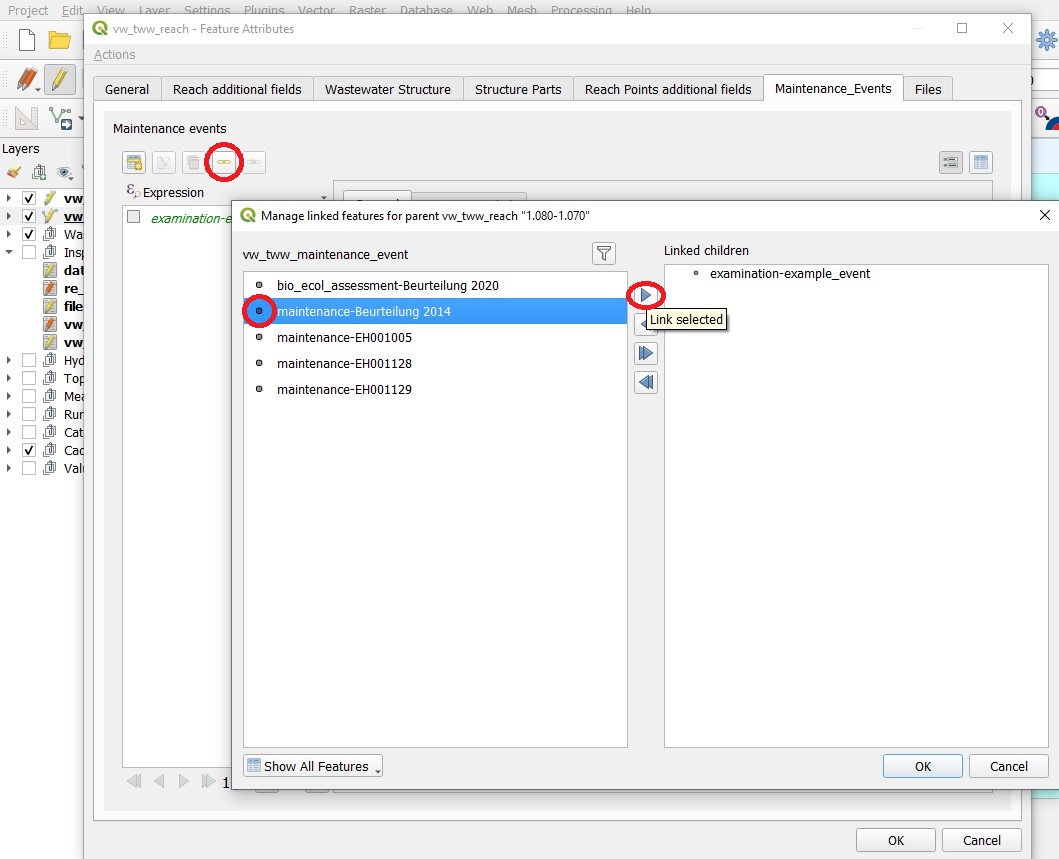Click OK in Feature Attributes window

(896, 840)
